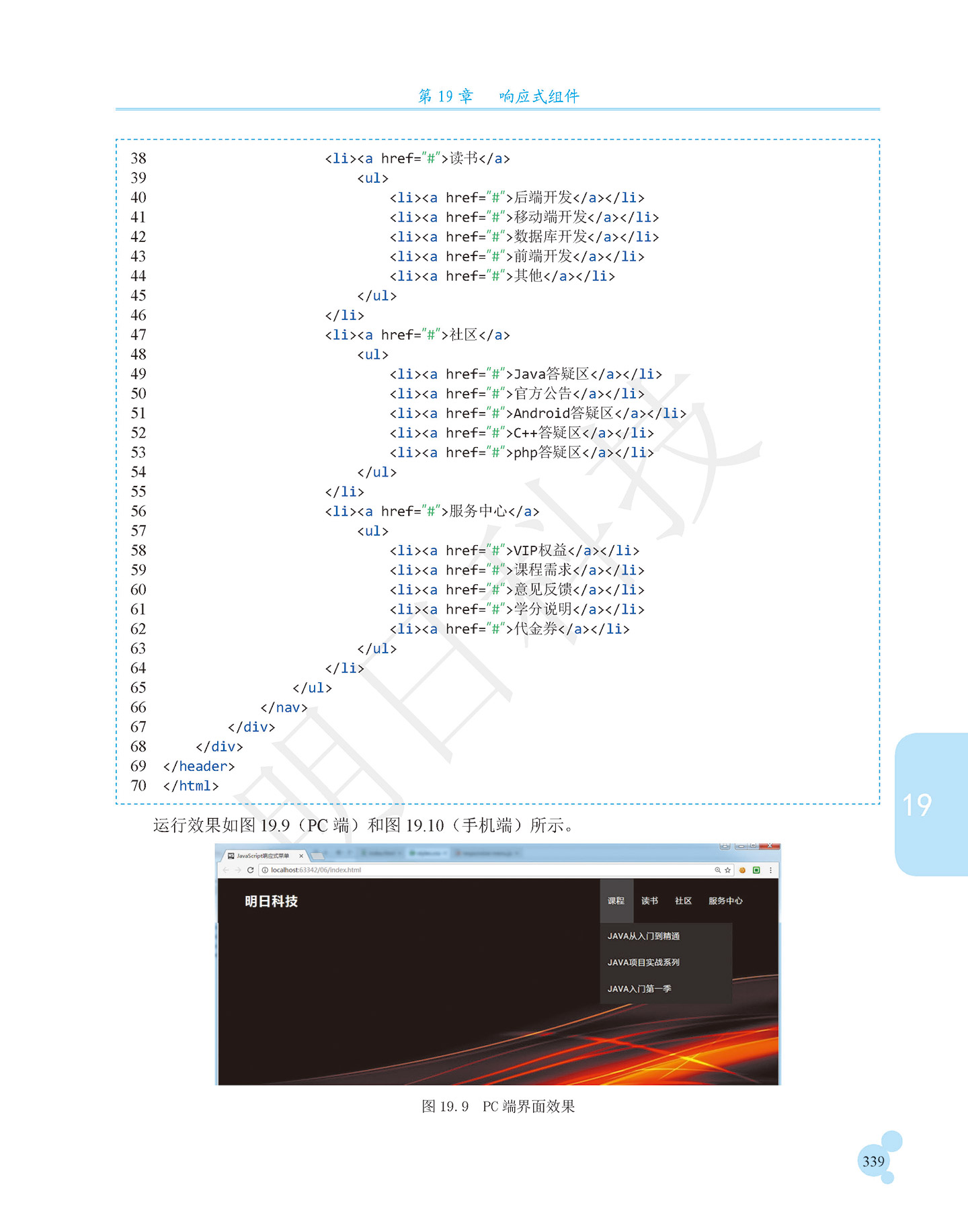968x1232 pixels.
Task: Click code line 60 with 意见反馈
Action: [517, 589]
